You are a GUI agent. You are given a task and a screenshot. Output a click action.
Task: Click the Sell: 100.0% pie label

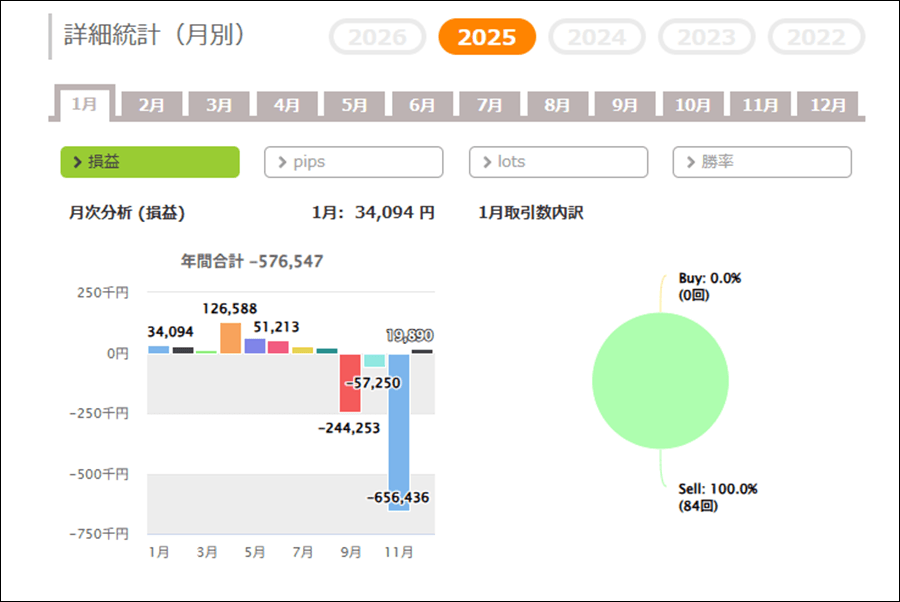pos(717,490)
